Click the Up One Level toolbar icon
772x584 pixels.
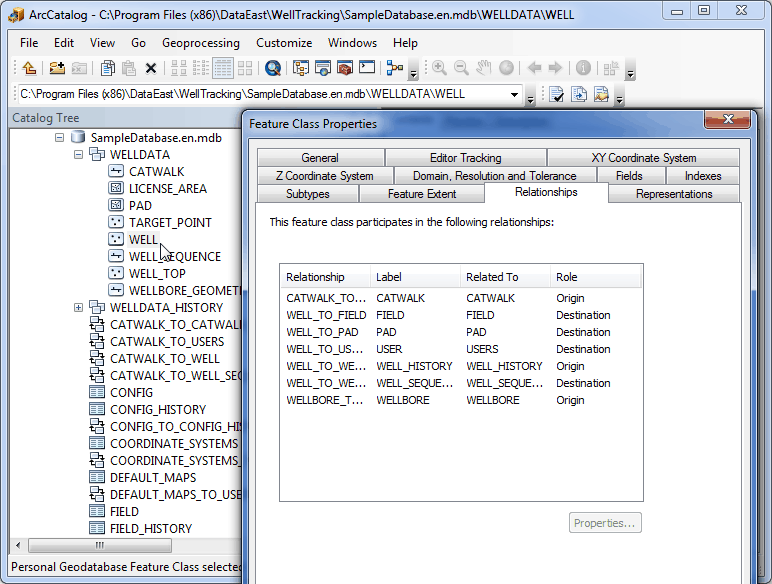point(30,68)
